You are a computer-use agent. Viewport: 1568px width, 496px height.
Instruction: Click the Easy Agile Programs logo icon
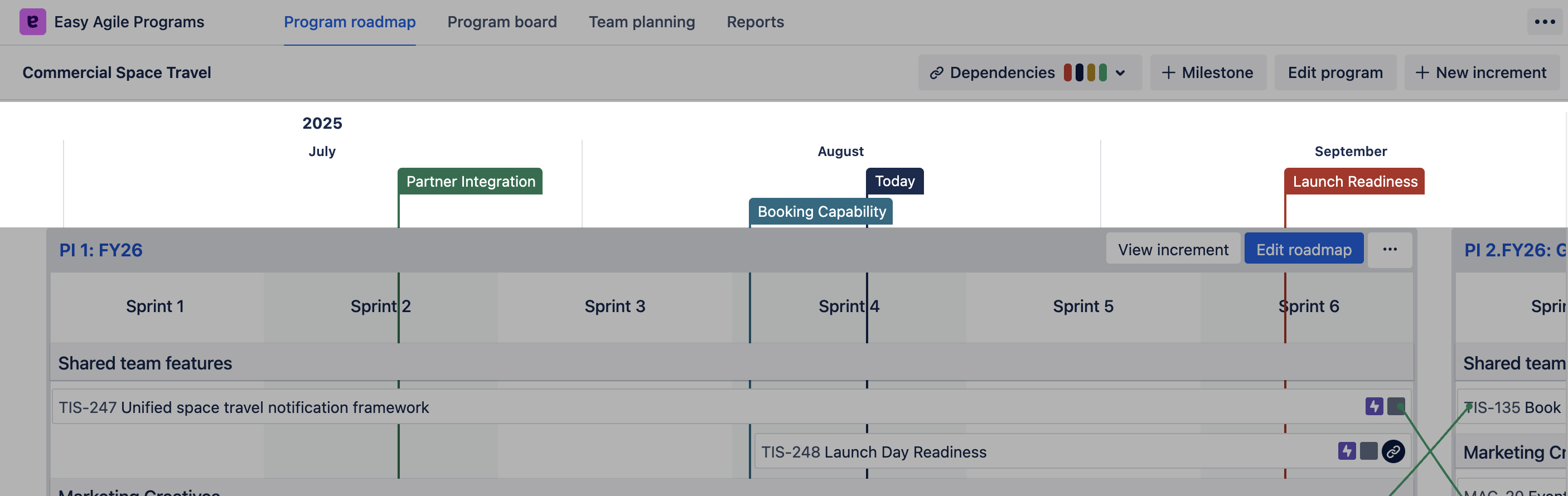32,22
